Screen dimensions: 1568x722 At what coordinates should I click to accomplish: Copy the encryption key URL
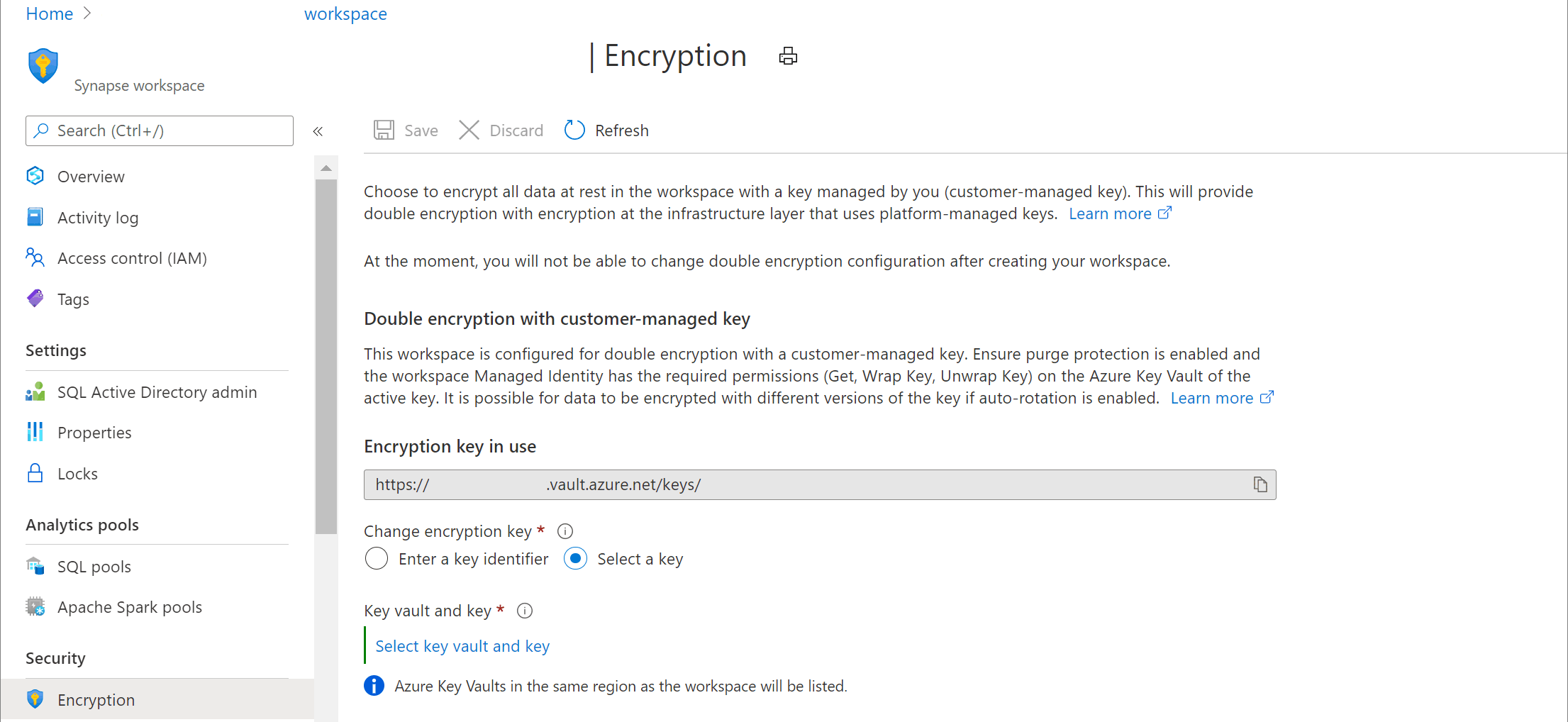click(x=1260, y=484)
